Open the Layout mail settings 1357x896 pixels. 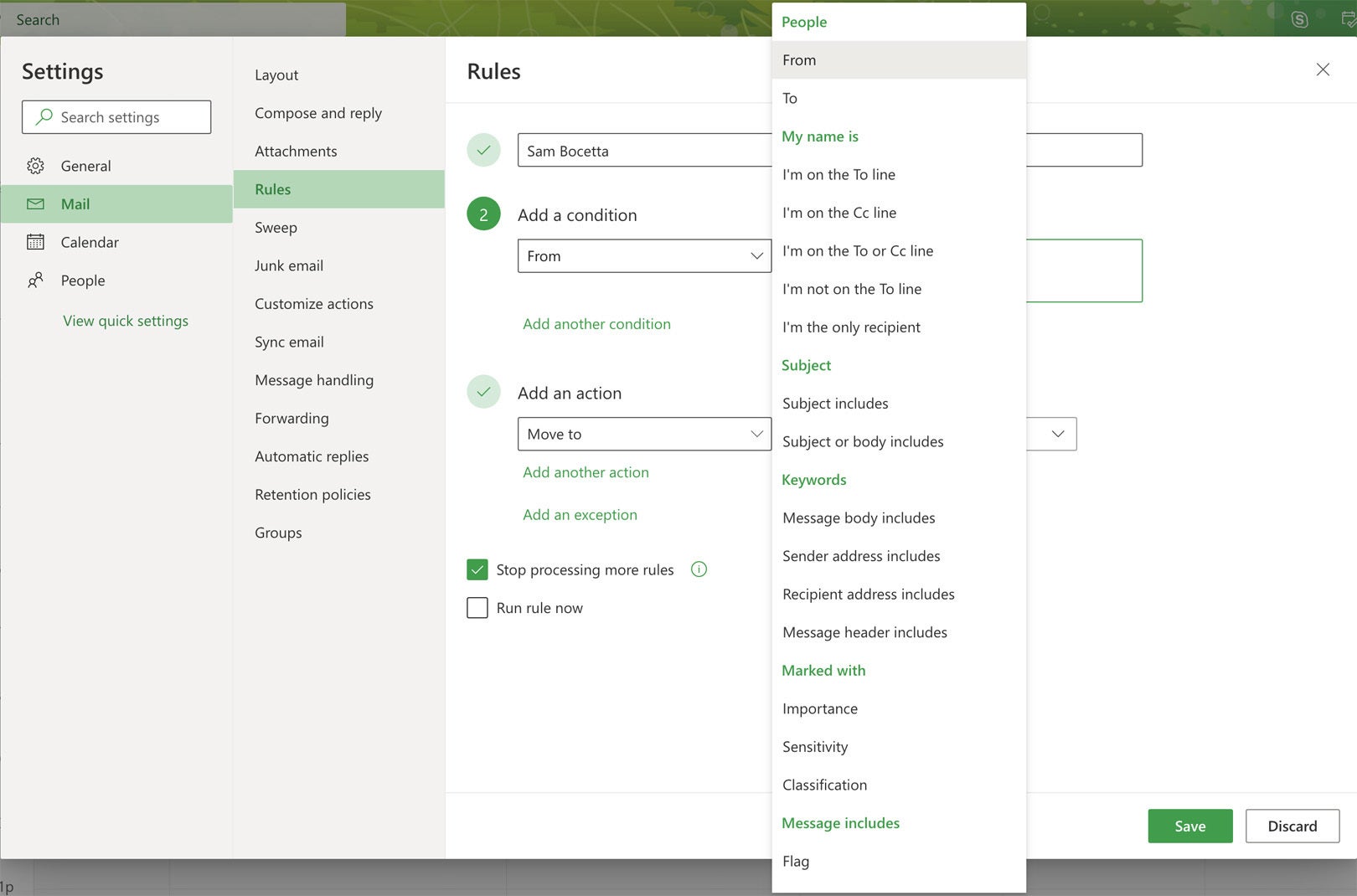tap(338, 75)
